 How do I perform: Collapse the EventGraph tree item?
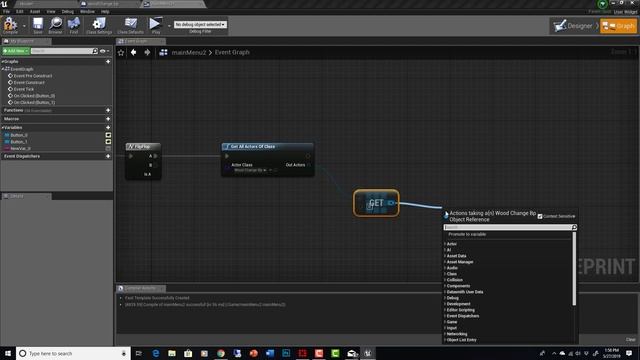pyautogui.click(x=3, y=69)
